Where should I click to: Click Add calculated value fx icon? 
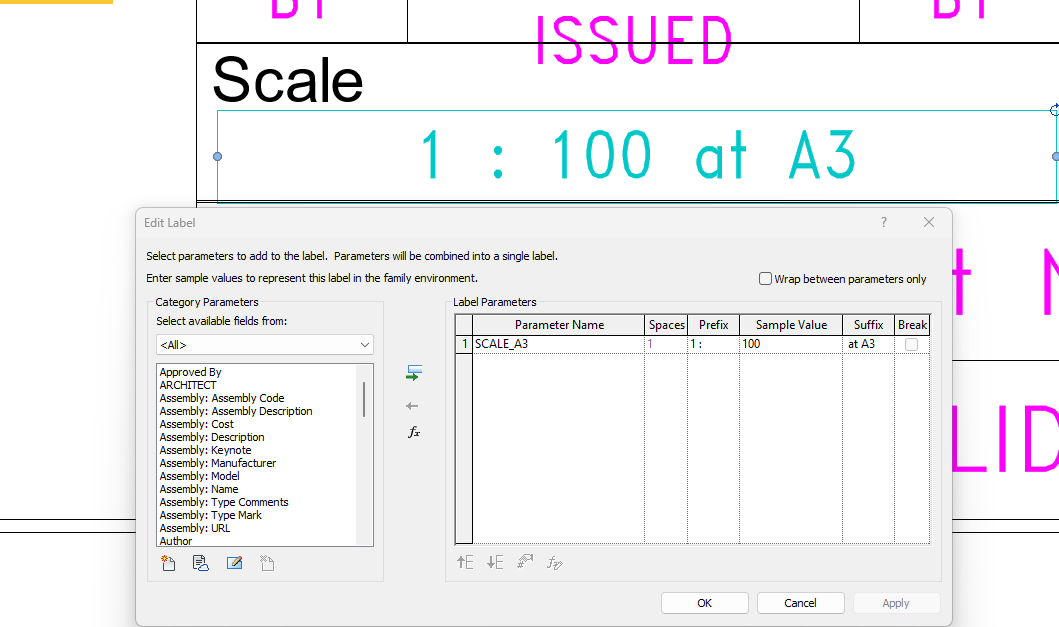coord(414,432)
